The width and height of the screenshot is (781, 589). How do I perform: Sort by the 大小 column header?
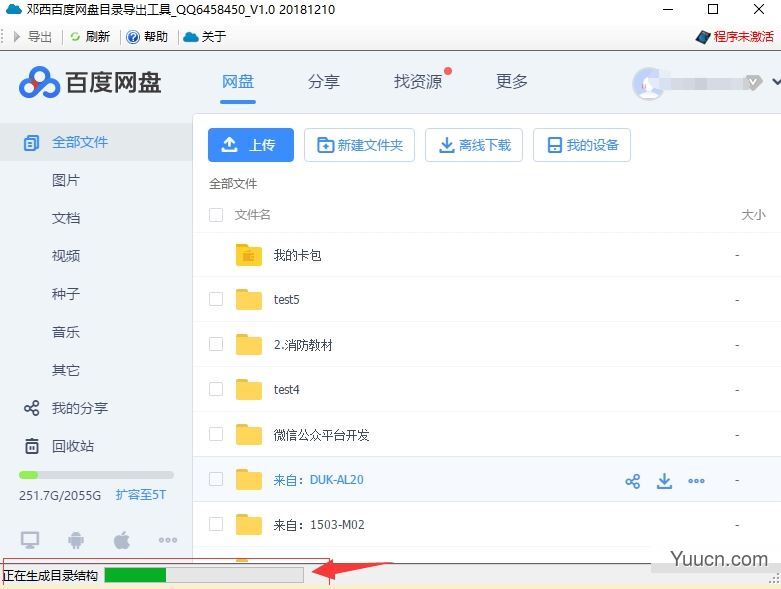click(x=753, y=215)
